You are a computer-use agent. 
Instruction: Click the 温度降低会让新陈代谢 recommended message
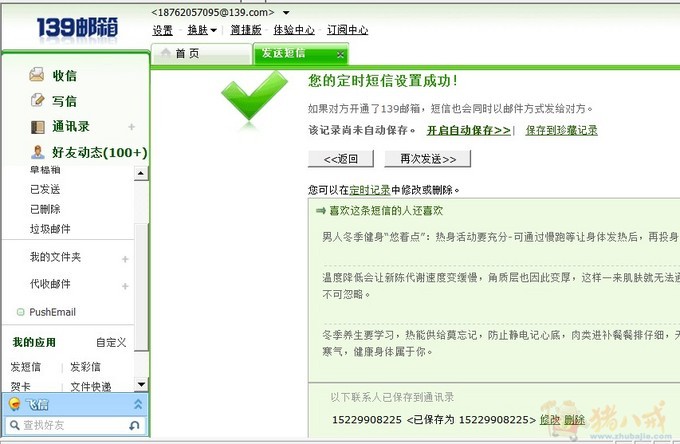coord(501,286)
